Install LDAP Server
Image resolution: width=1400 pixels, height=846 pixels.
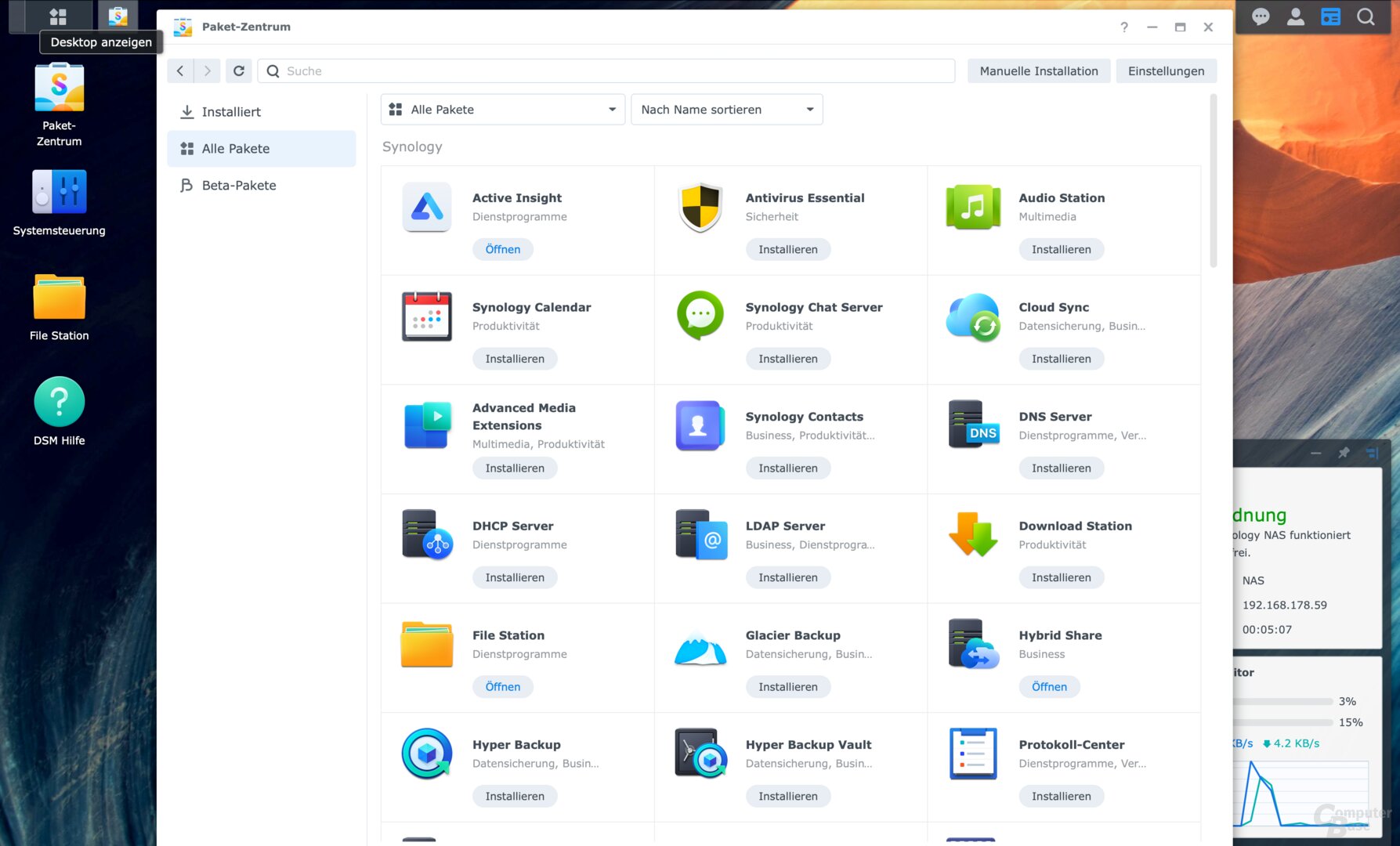tap(788, 578)
